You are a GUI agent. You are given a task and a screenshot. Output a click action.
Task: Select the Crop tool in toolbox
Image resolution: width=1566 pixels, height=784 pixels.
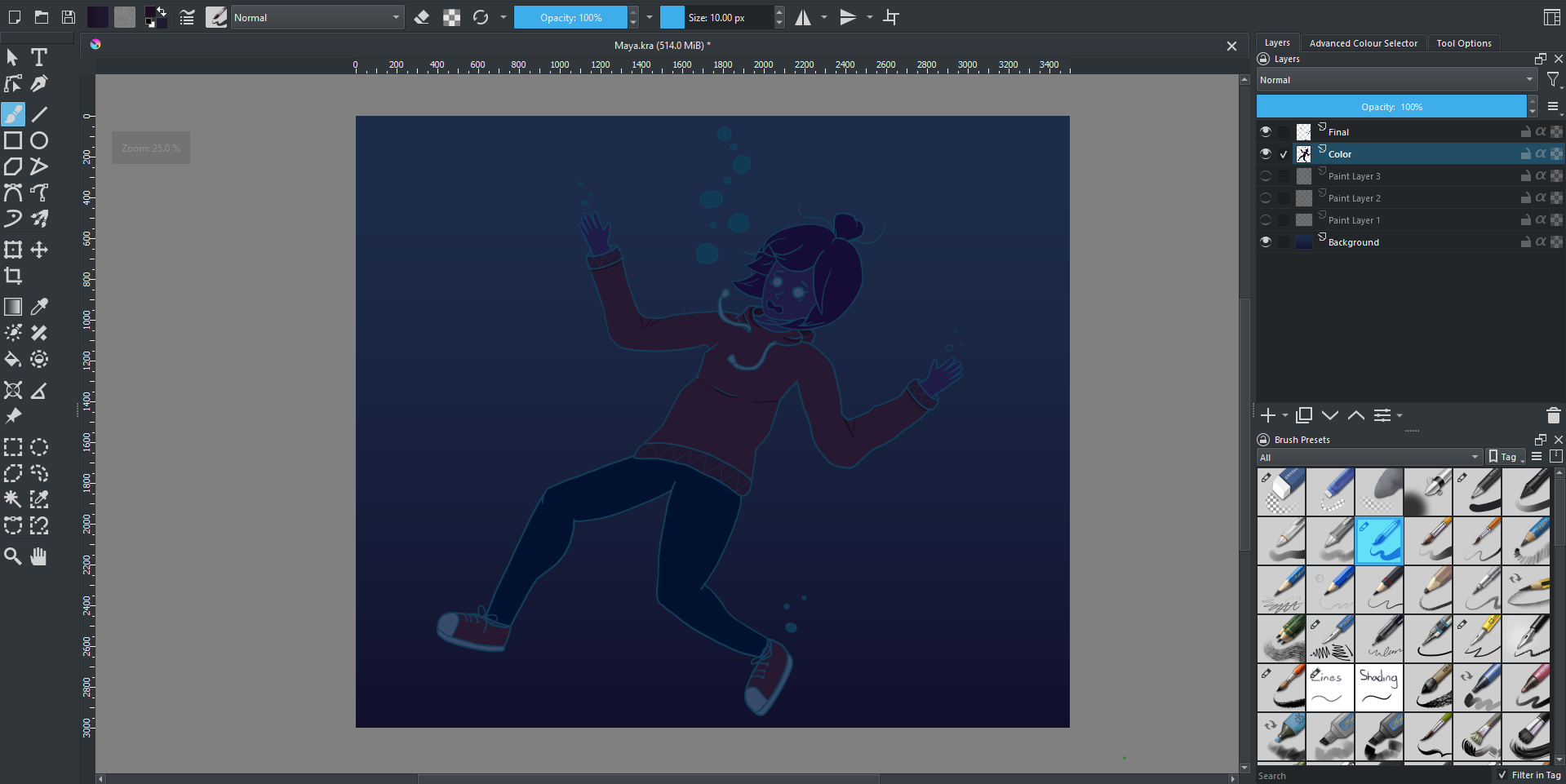[13, 276]
